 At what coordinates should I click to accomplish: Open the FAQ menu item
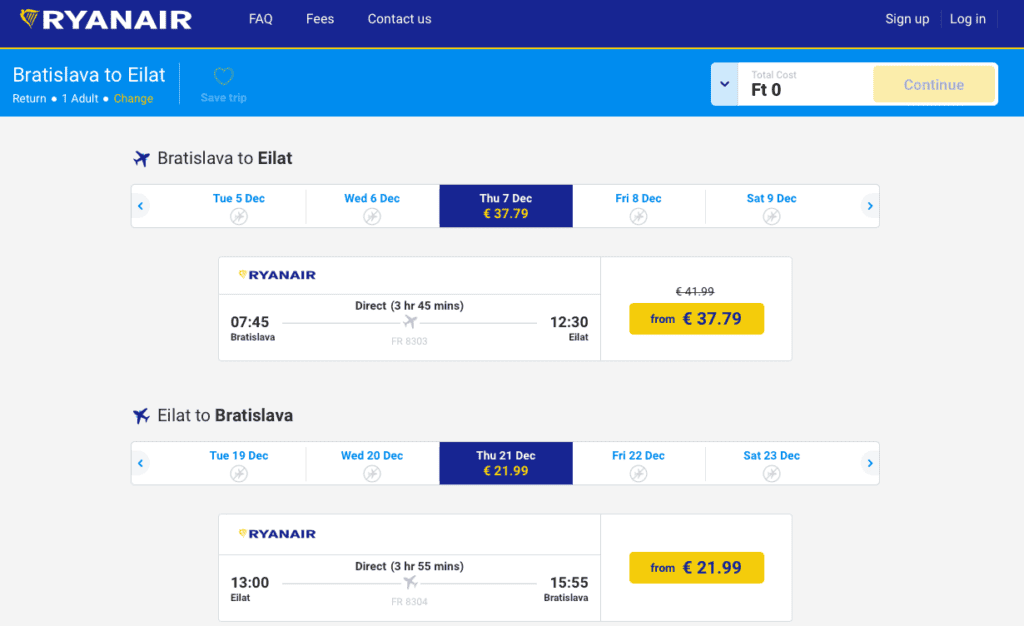(x=261, y=19)
